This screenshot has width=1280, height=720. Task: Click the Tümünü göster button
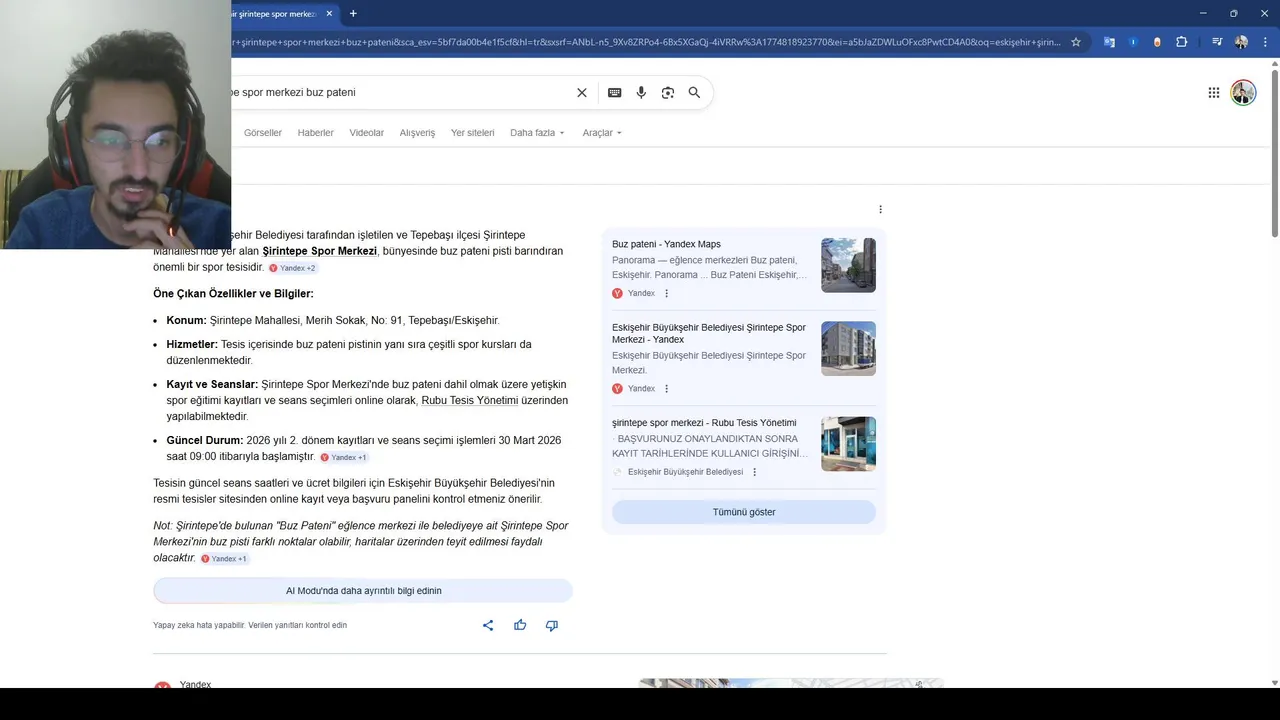pyautogui.click(x=744, y=512)
